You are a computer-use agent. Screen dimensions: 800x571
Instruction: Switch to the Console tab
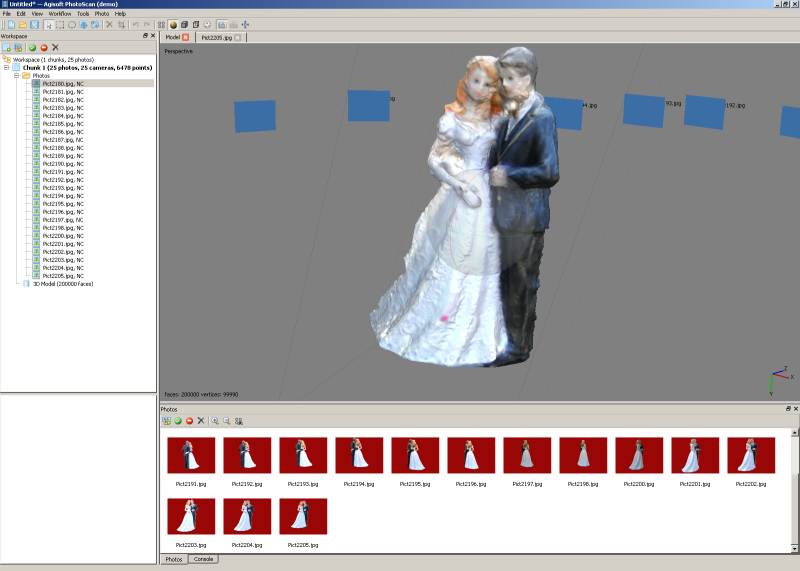point(203,559)
